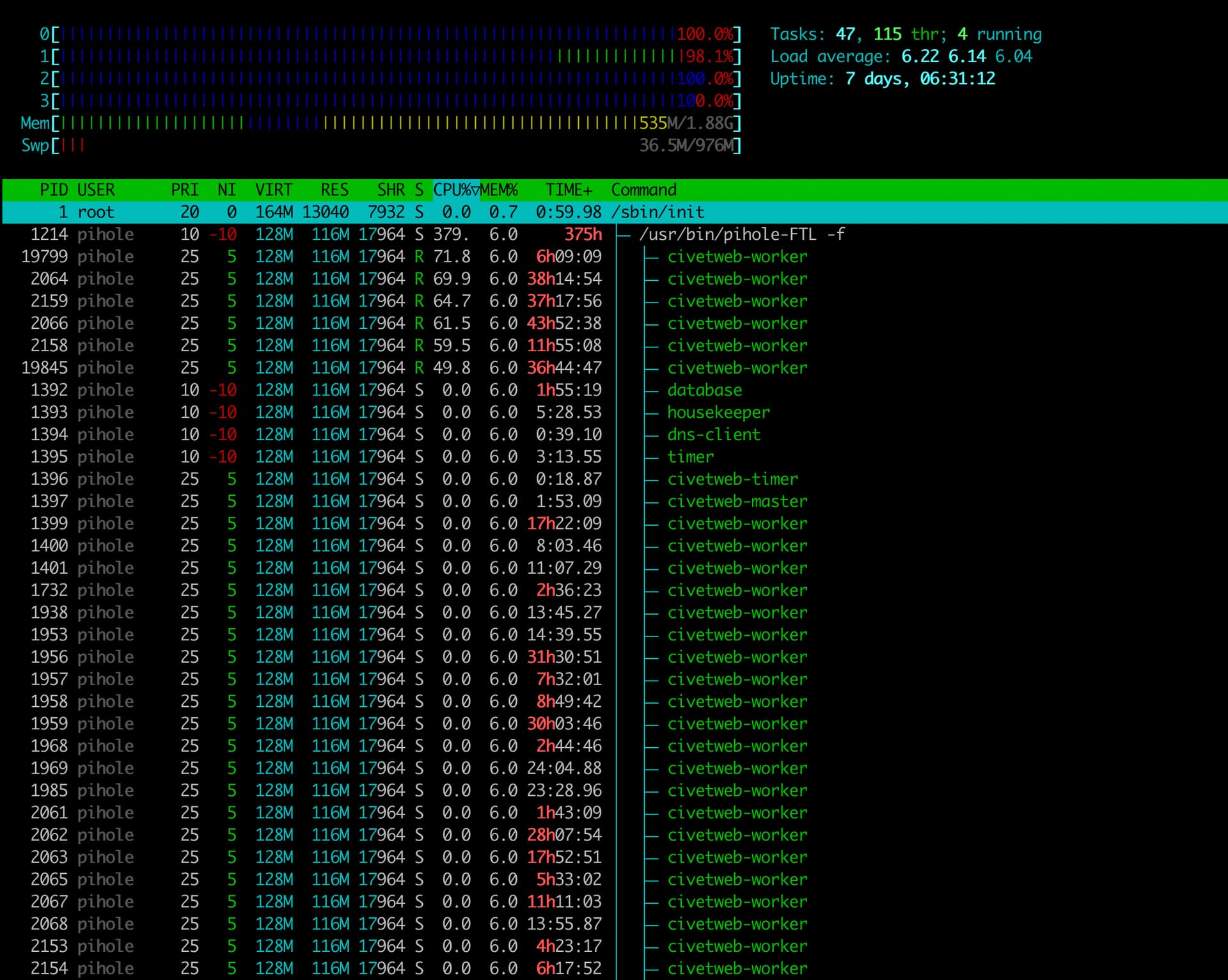Select the civetweb-worker row with PID 19799
The width and height of the screenshot is (1228, 980).
coord(737,257)
